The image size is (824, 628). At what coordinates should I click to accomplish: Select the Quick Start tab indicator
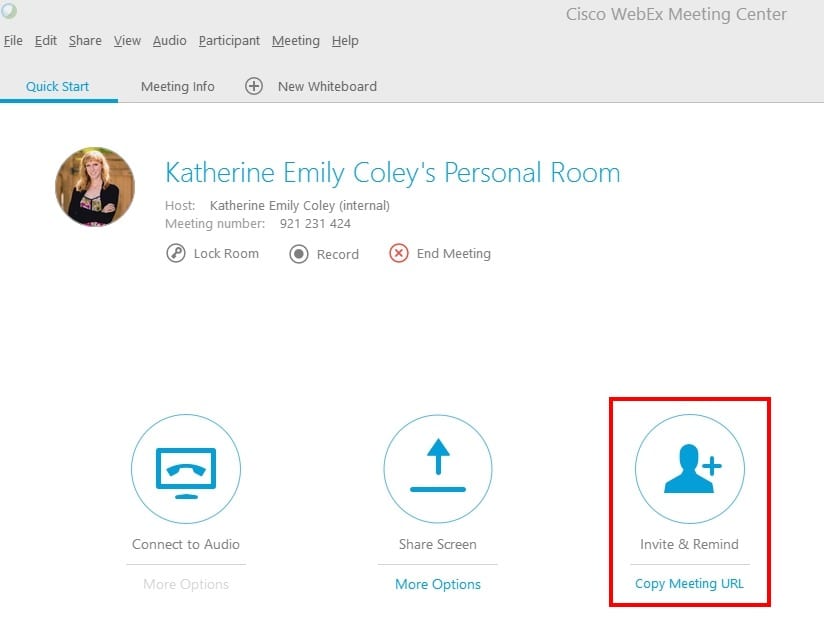pos(57,86)
